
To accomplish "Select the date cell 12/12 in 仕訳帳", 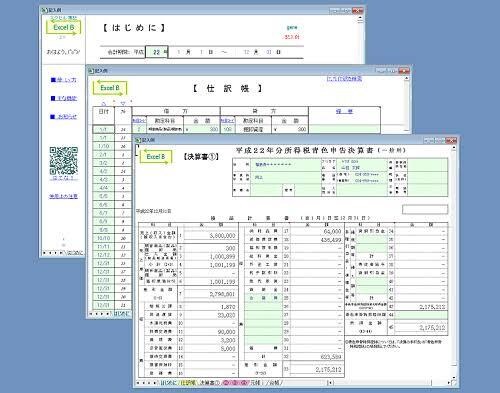I will (103, 255).
